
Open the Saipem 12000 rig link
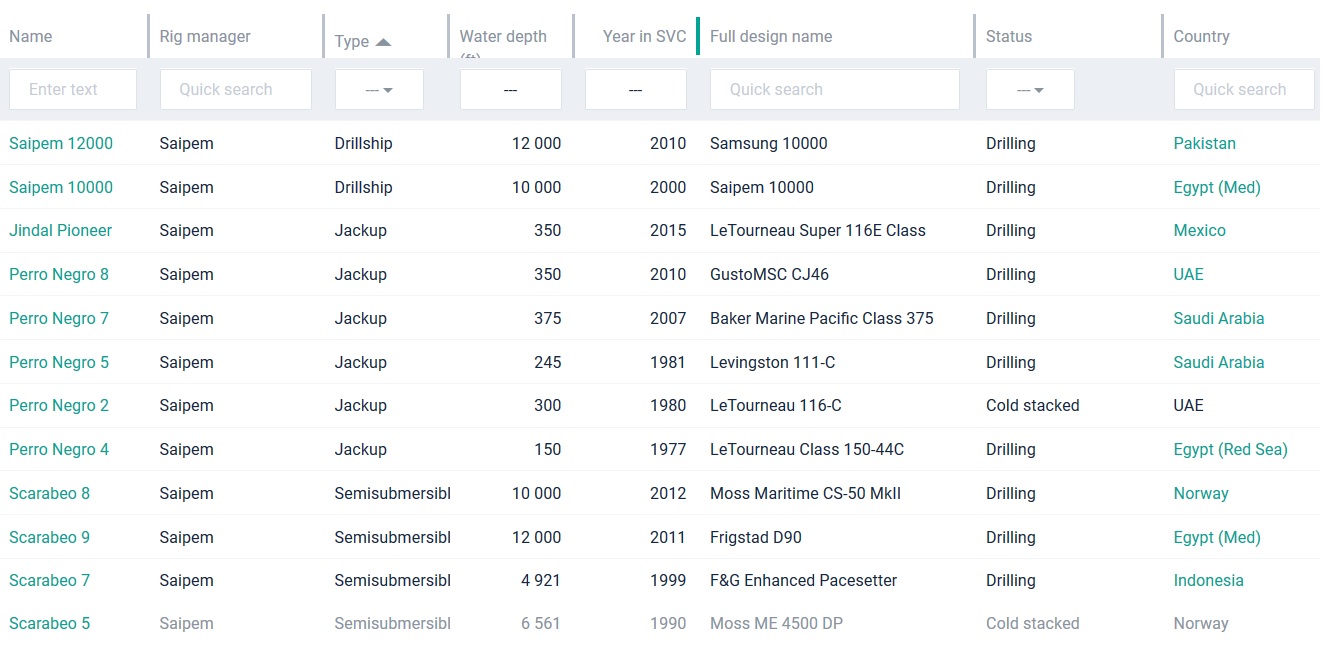tap(61, 144)
